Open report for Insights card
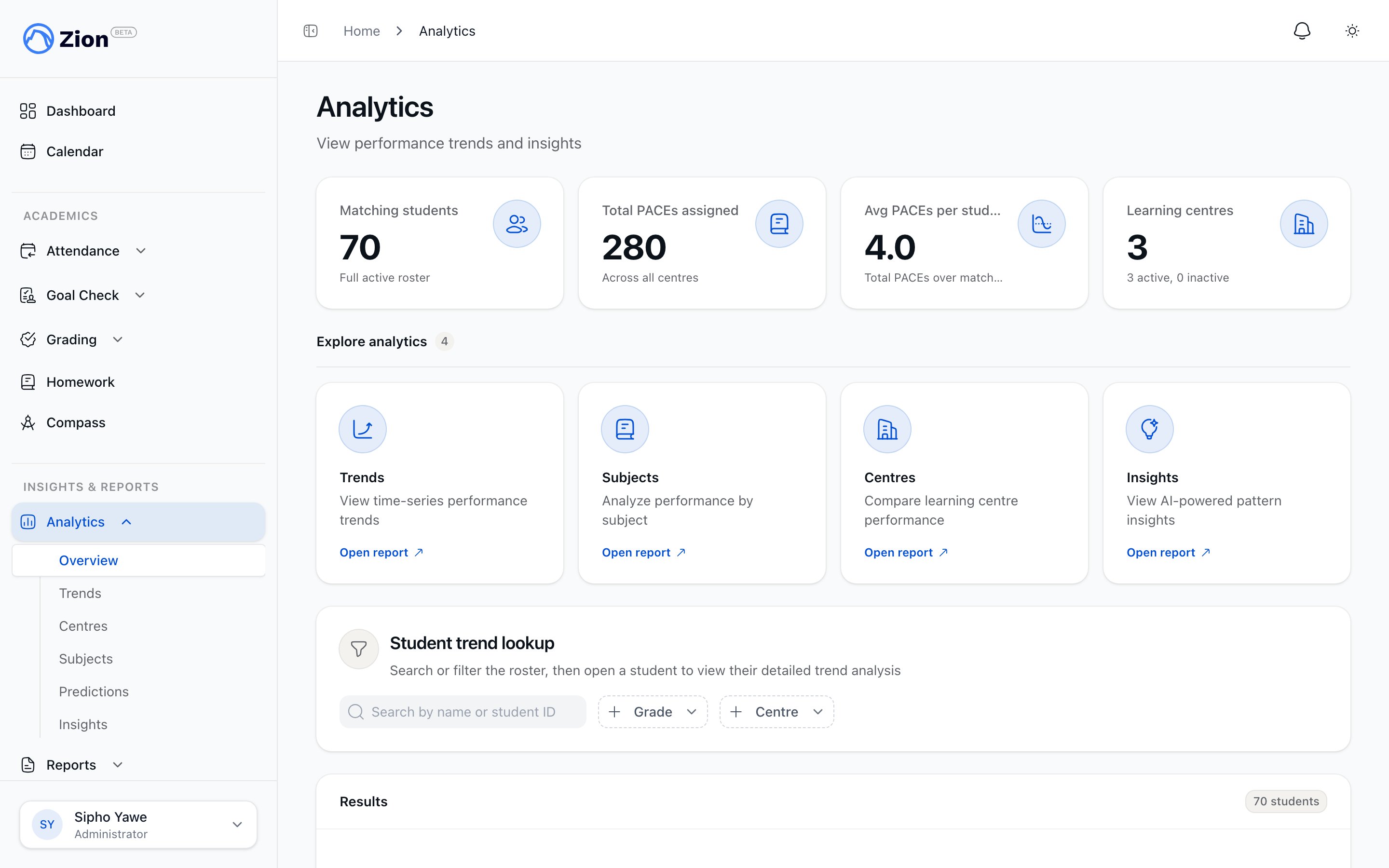Image resolution: width=1389 pixels, height=868 pixels. [x=1168, y=552]
